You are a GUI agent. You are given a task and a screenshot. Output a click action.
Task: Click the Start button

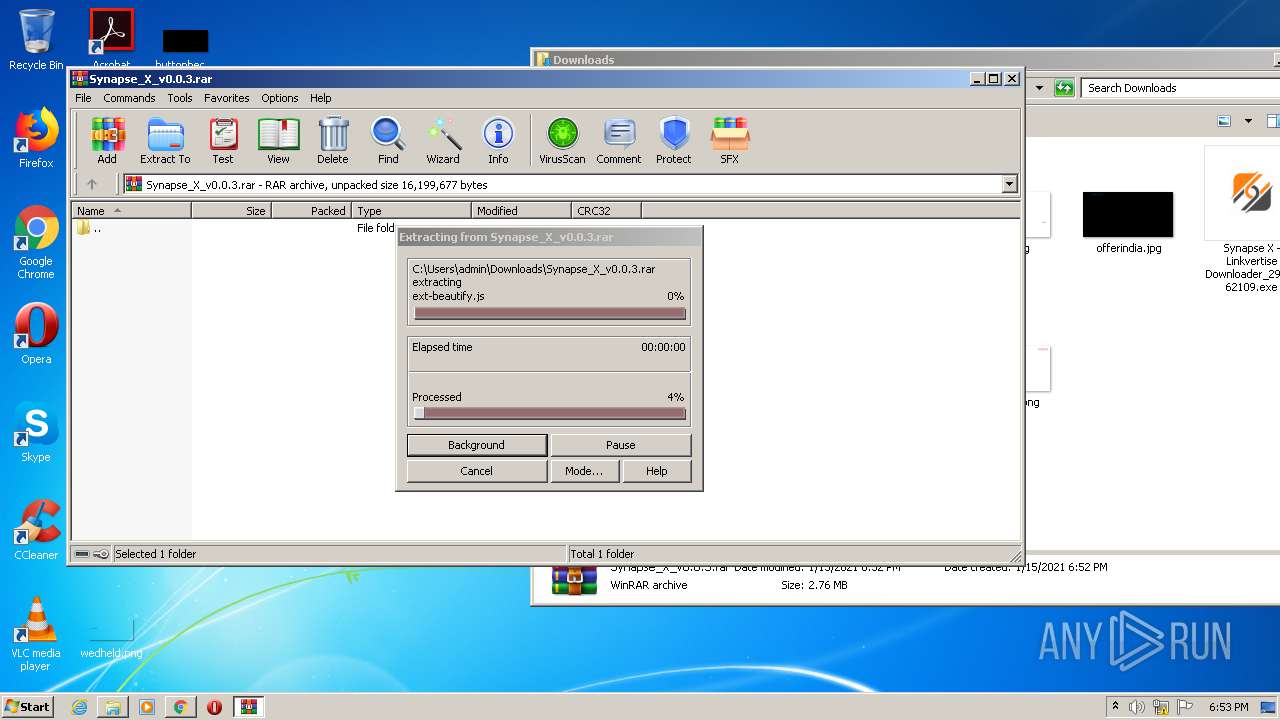pyautogui.click(x=28, y=707)
